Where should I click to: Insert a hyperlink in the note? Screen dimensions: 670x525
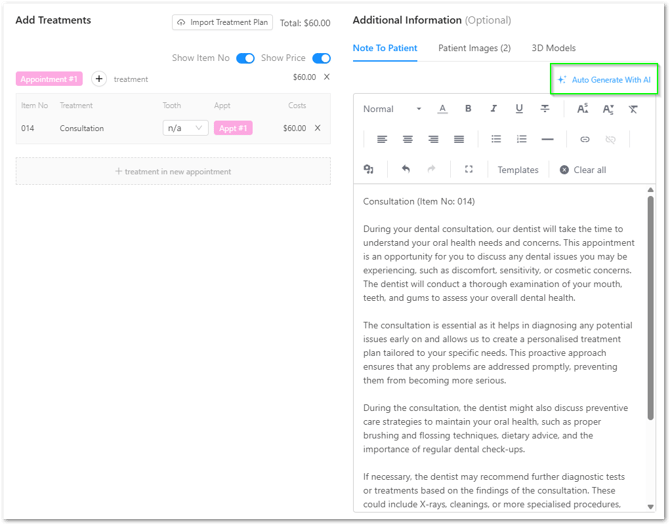585,139
